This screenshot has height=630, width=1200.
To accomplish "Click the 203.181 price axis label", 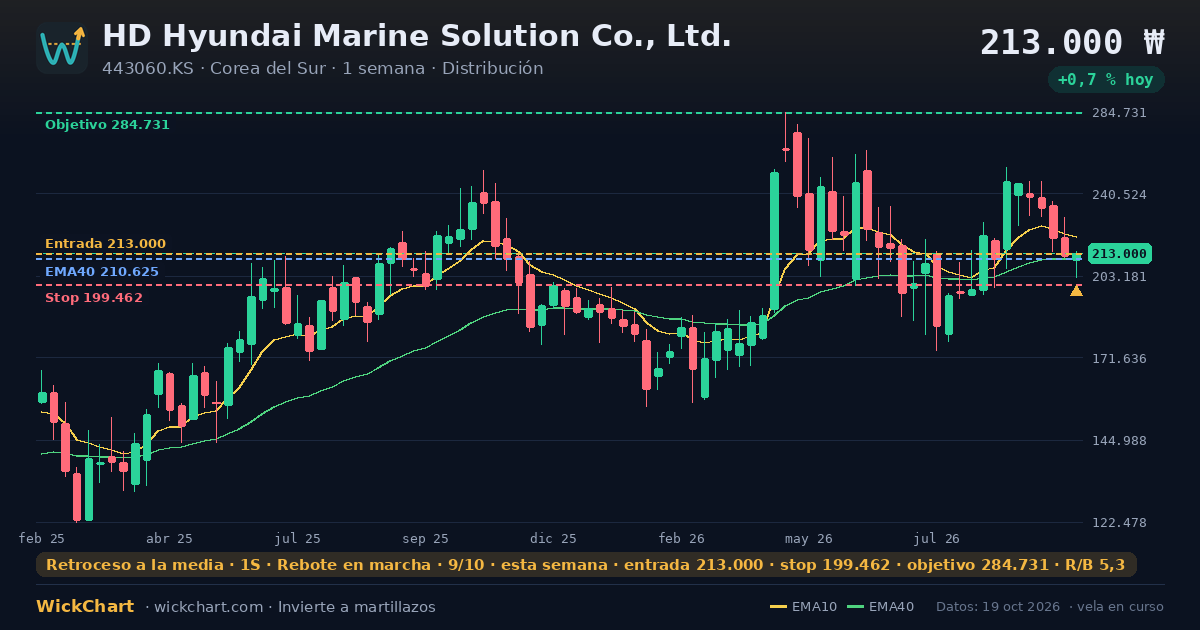I will 1119,277.
